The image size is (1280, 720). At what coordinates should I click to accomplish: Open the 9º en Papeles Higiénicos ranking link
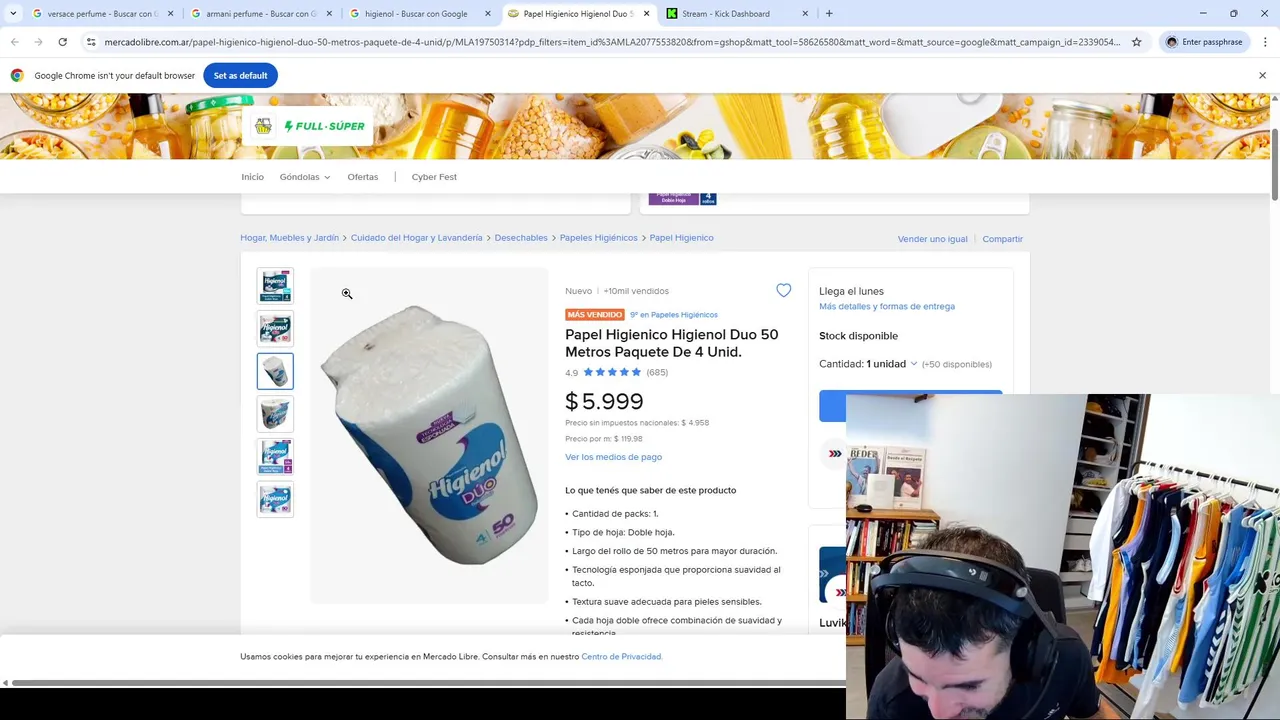click(673, 315)
